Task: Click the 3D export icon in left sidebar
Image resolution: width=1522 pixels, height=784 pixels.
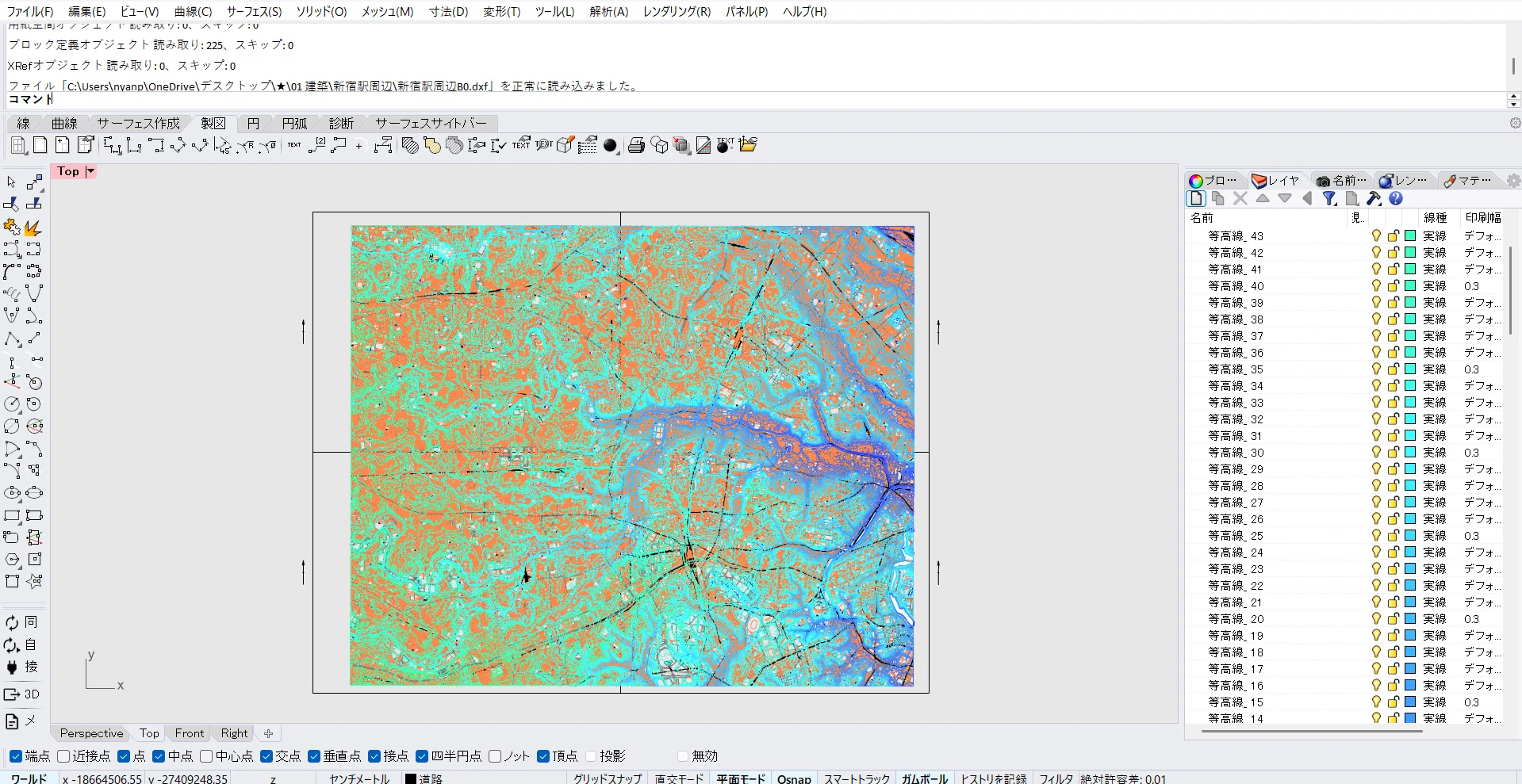Action: [x=21, y=694]
